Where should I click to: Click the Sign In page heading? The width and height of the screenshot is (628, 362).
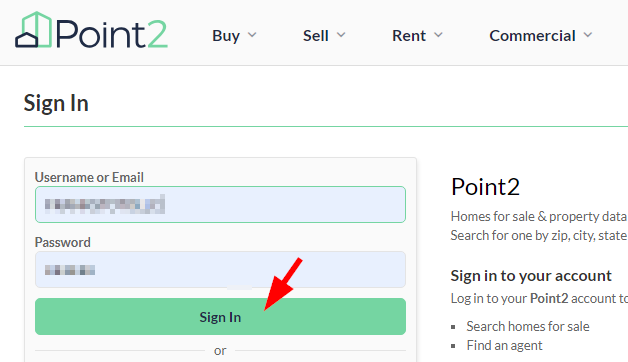pos(56,103)
